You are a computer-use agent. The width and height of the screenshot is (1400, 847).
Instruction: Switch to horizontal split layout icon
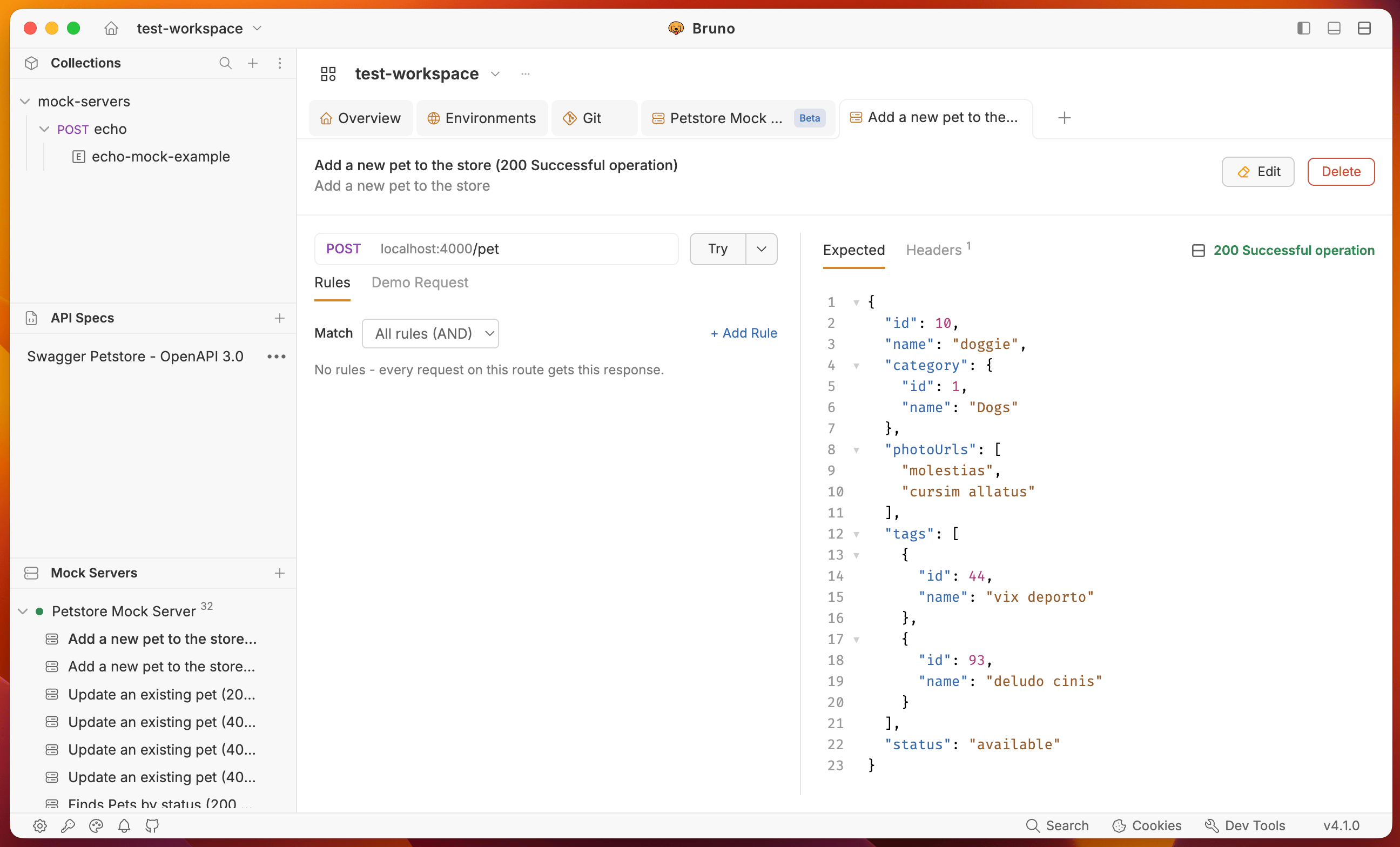click(1364, 29)
